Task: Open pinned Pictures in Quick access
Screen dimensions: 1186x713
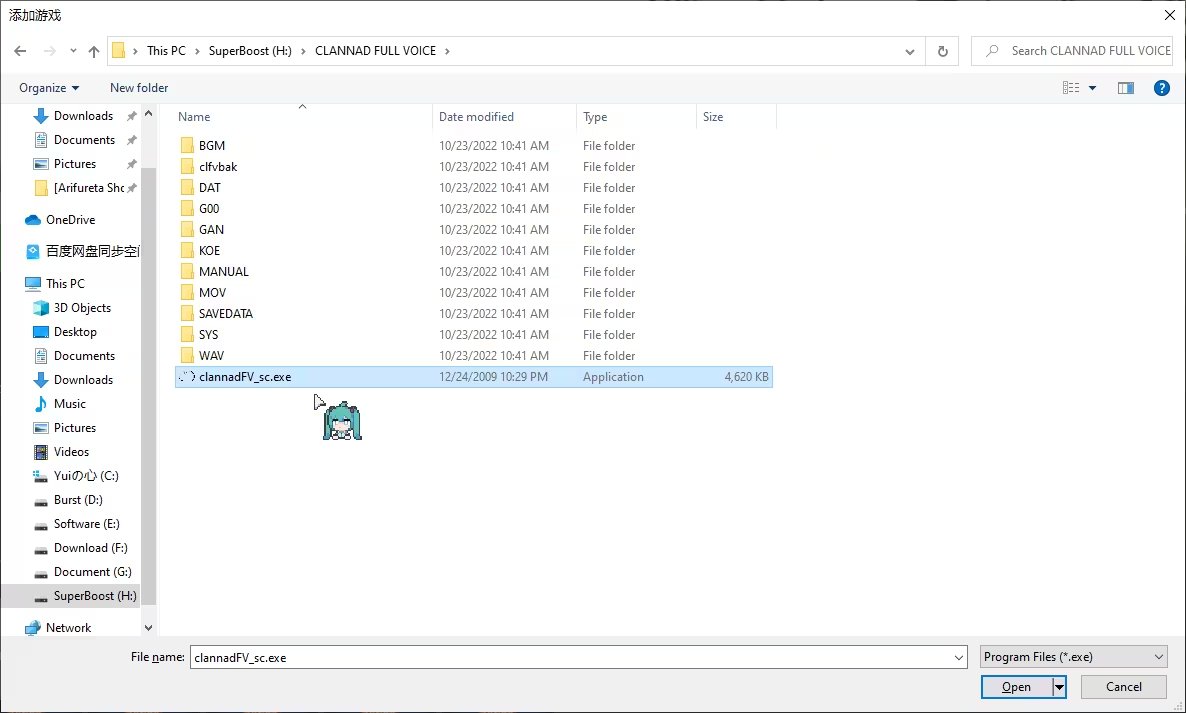Action: click(75, 164)
